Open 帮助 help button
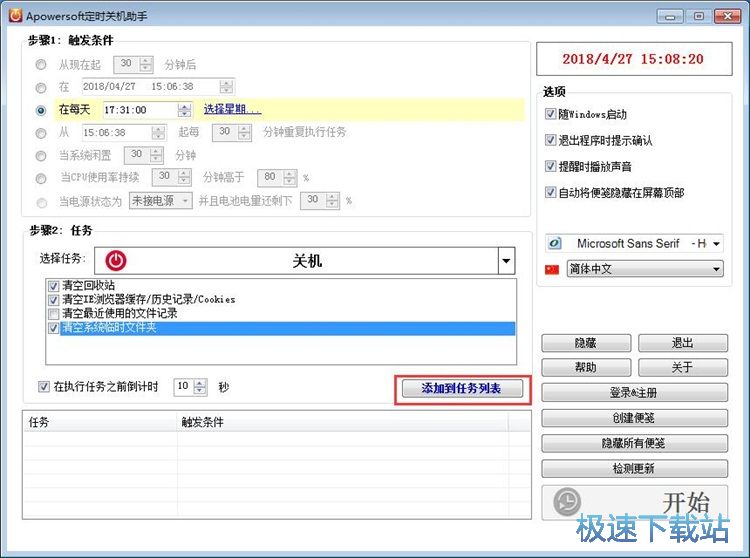 coord(586,367)
